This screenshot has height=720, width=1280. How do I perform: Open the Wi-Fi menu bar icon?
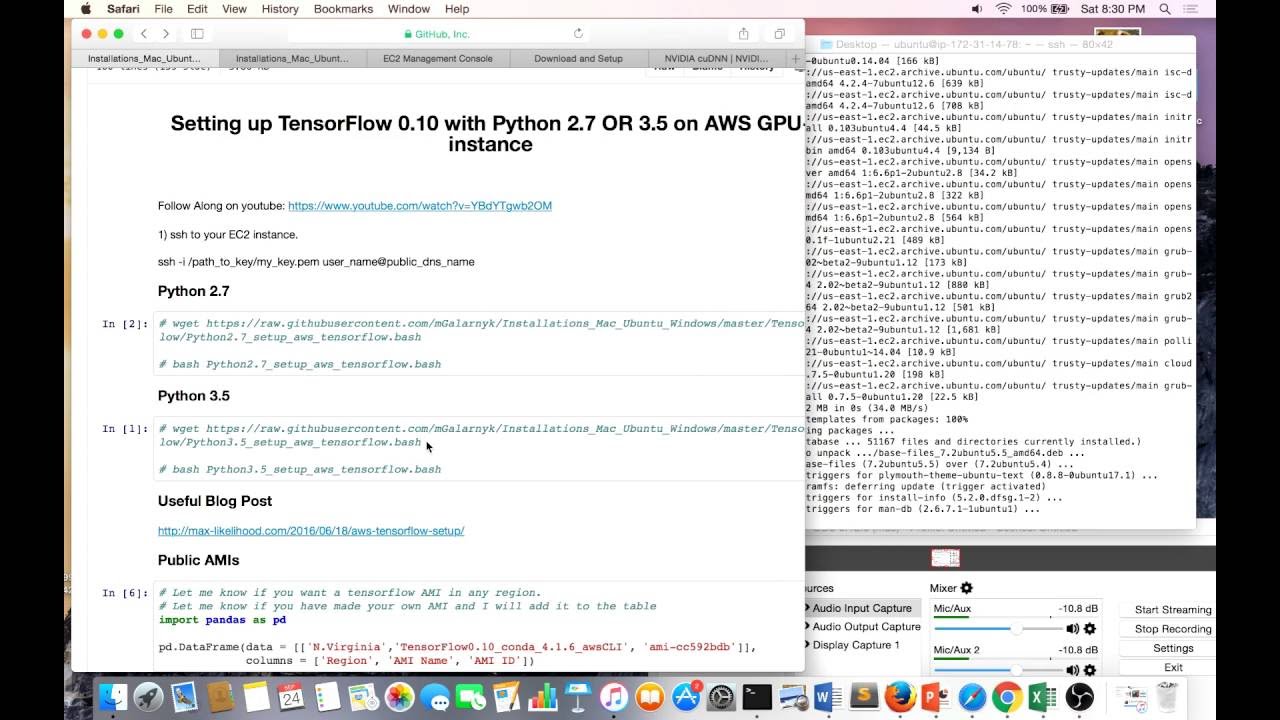(1004, 9)
